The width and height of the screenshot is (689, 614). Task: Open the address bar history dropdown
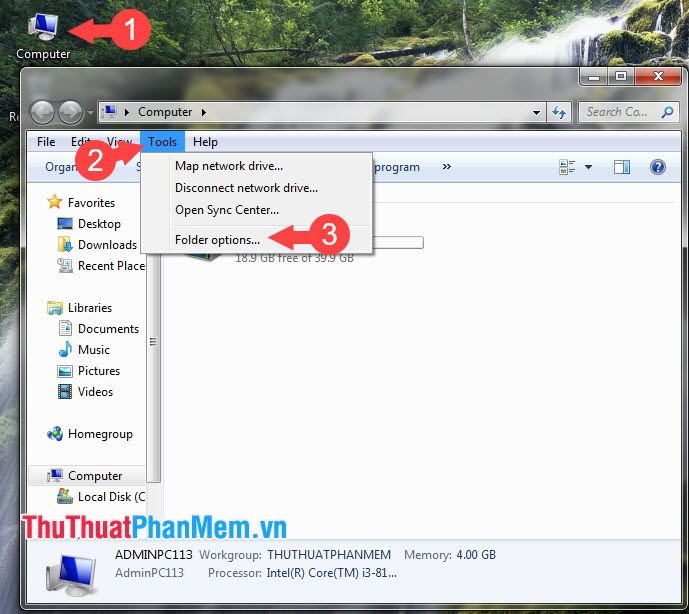536,113
